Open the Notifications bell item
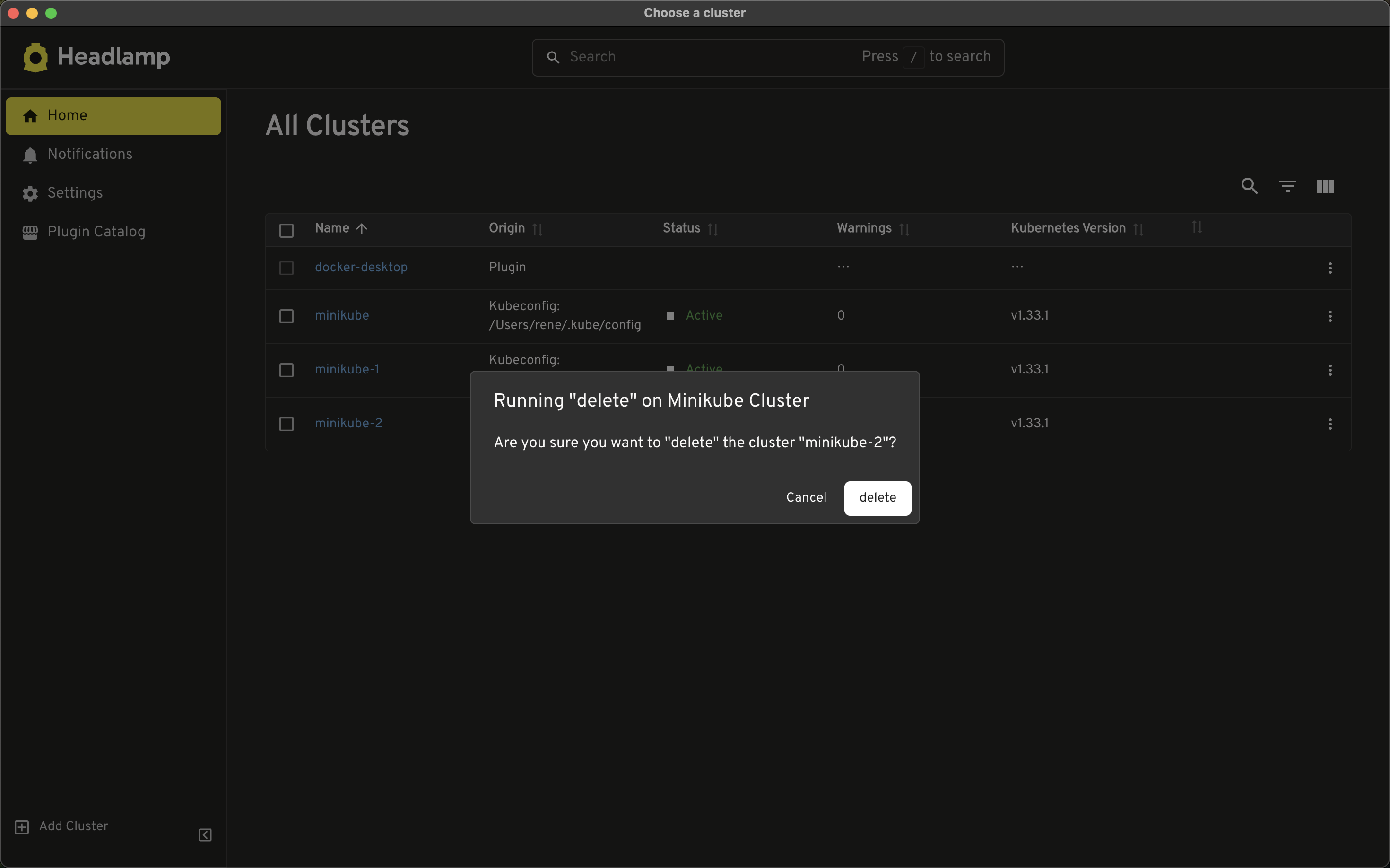This screenshot has width=1390, height=868. 89,154
